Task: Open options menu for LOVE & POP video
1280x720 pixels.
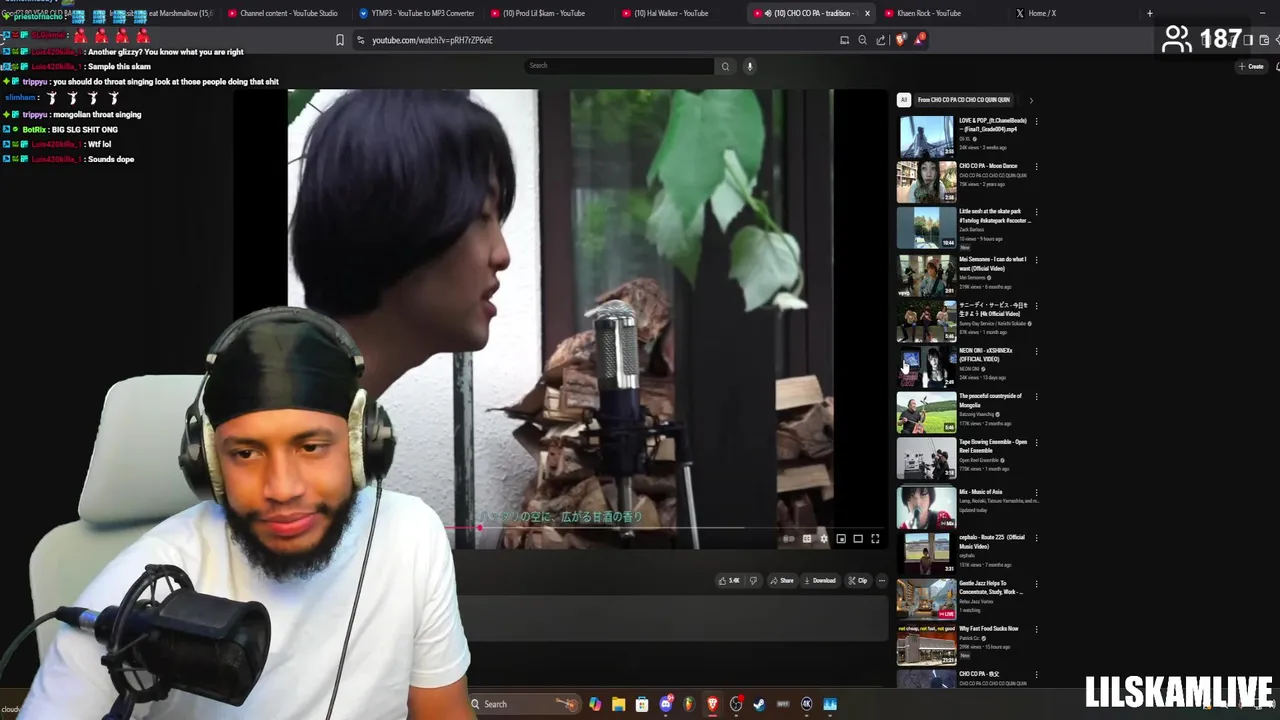Action: click(x=1036, y=121)
